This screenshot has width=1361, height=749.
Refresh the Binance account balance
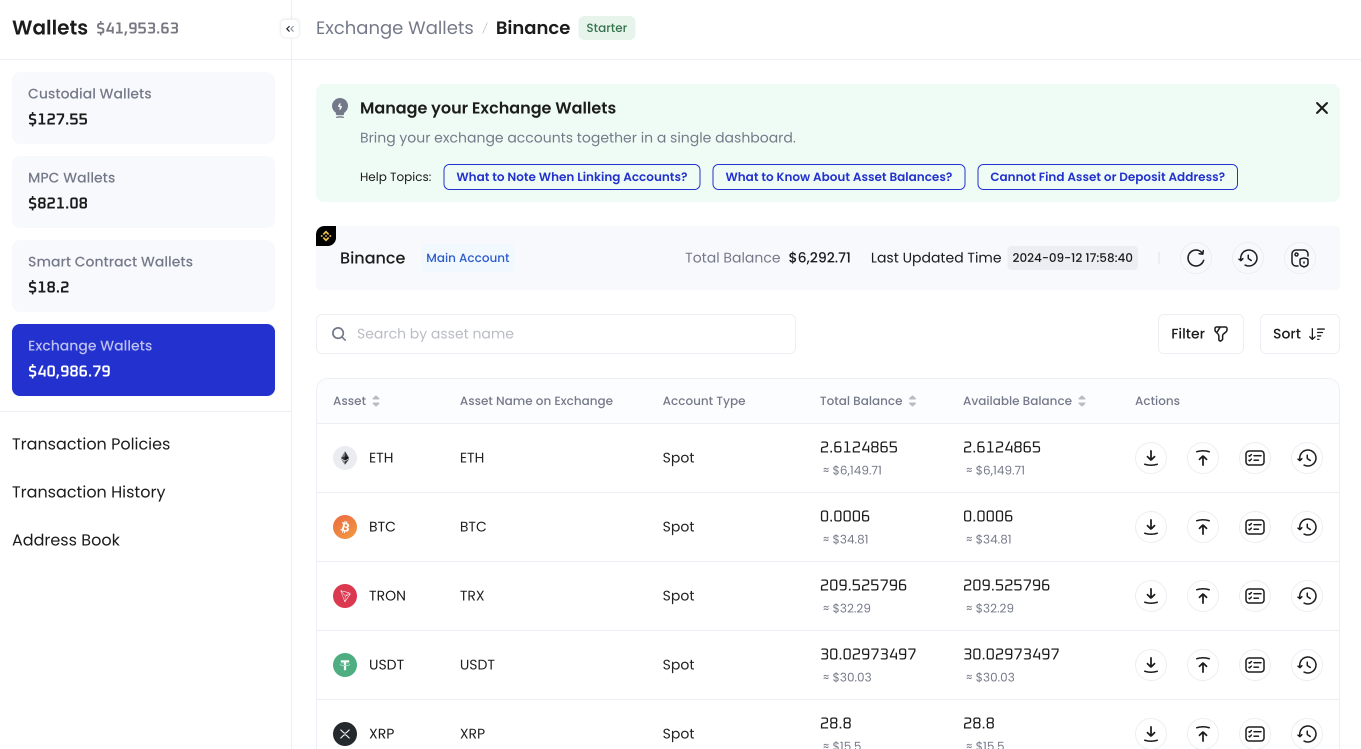[1196, 257]
